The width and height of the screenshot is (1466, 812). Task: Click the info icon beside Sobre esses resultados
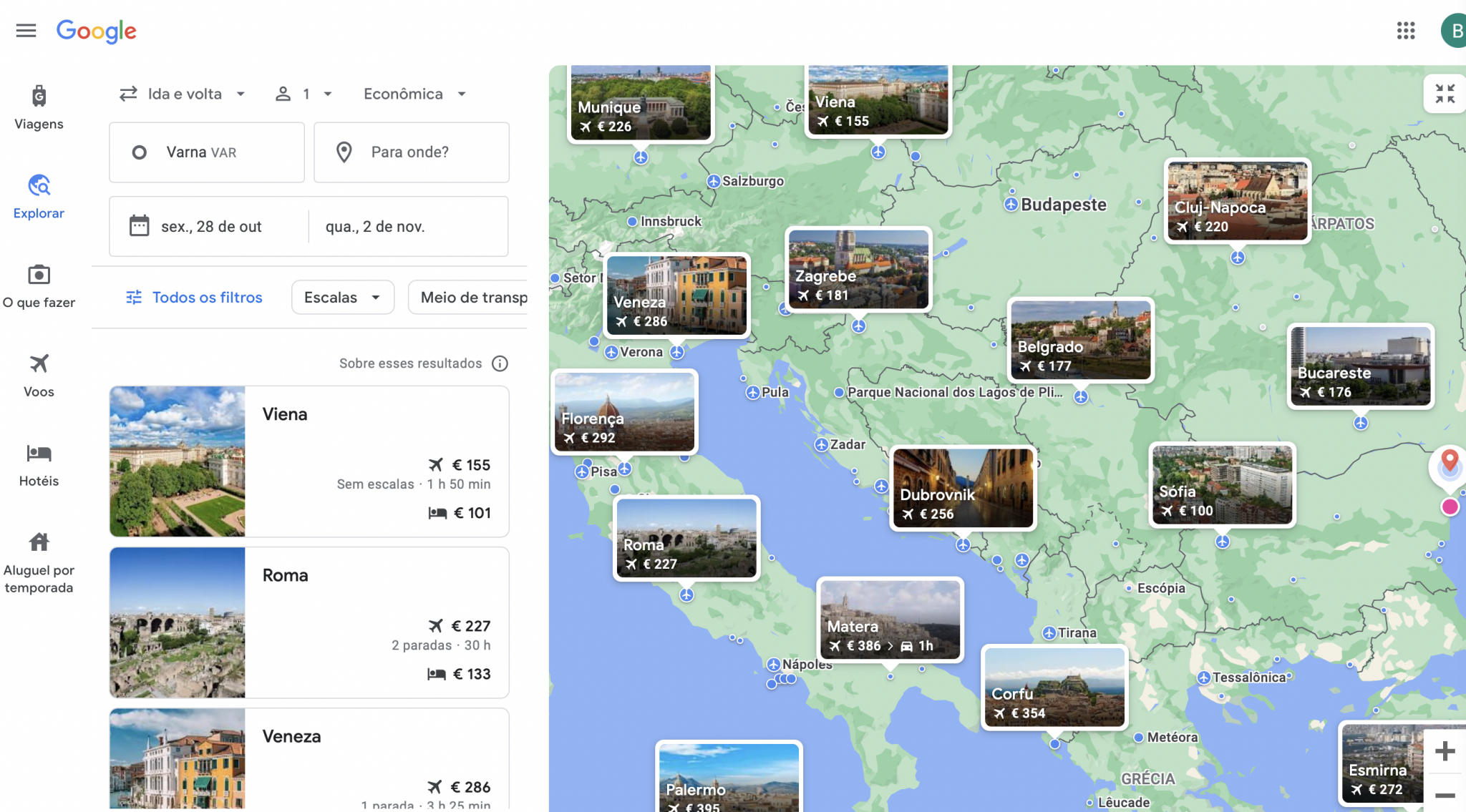click(500, 363)
